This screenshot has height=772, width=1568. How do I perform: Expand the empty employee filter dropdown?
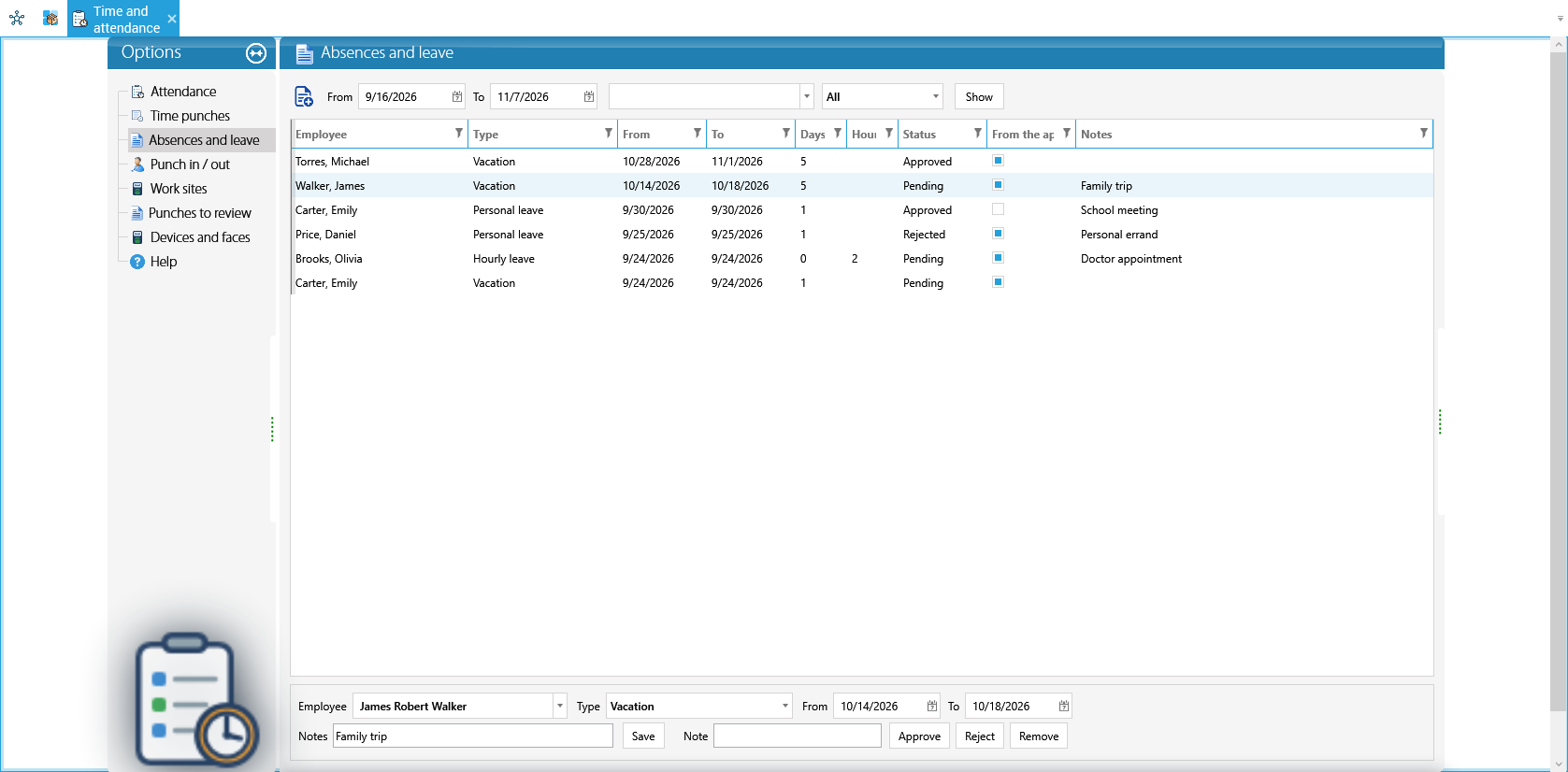pyautogui.click(x=807, y=96)
